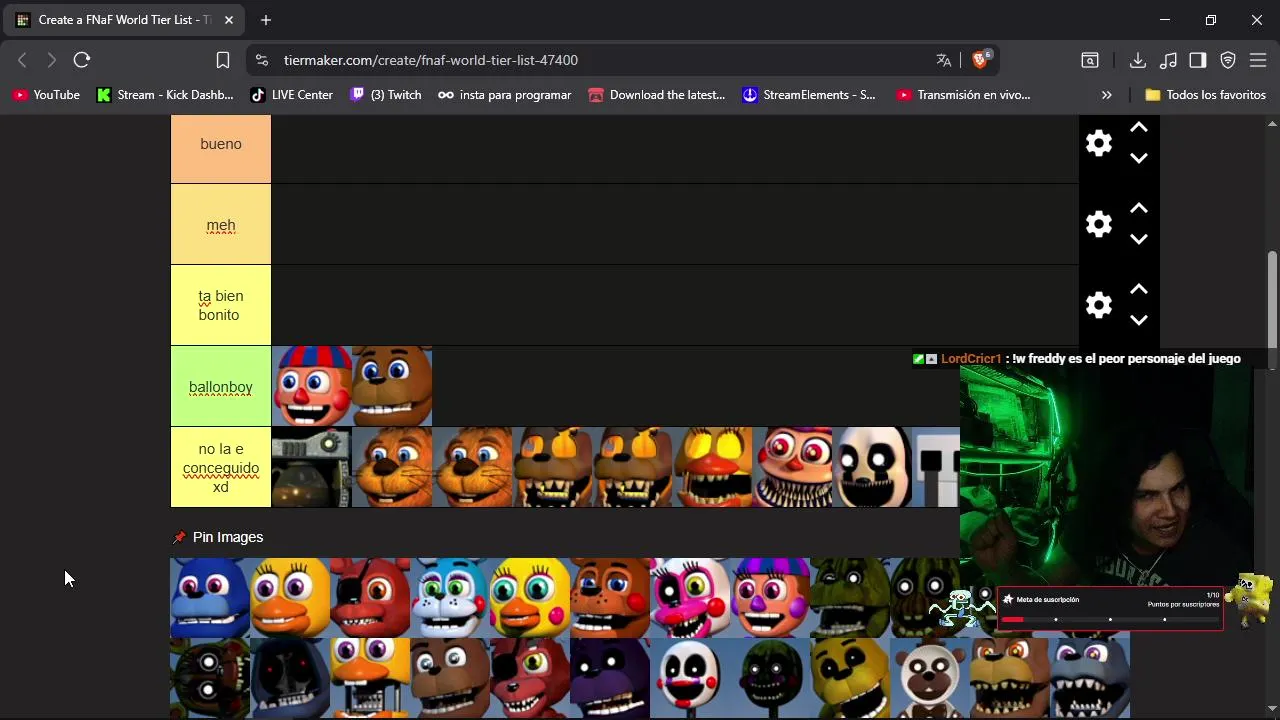The image size is (1280, 720).
Task: Restore down the browser window
Action: [x=1211, y=20]
